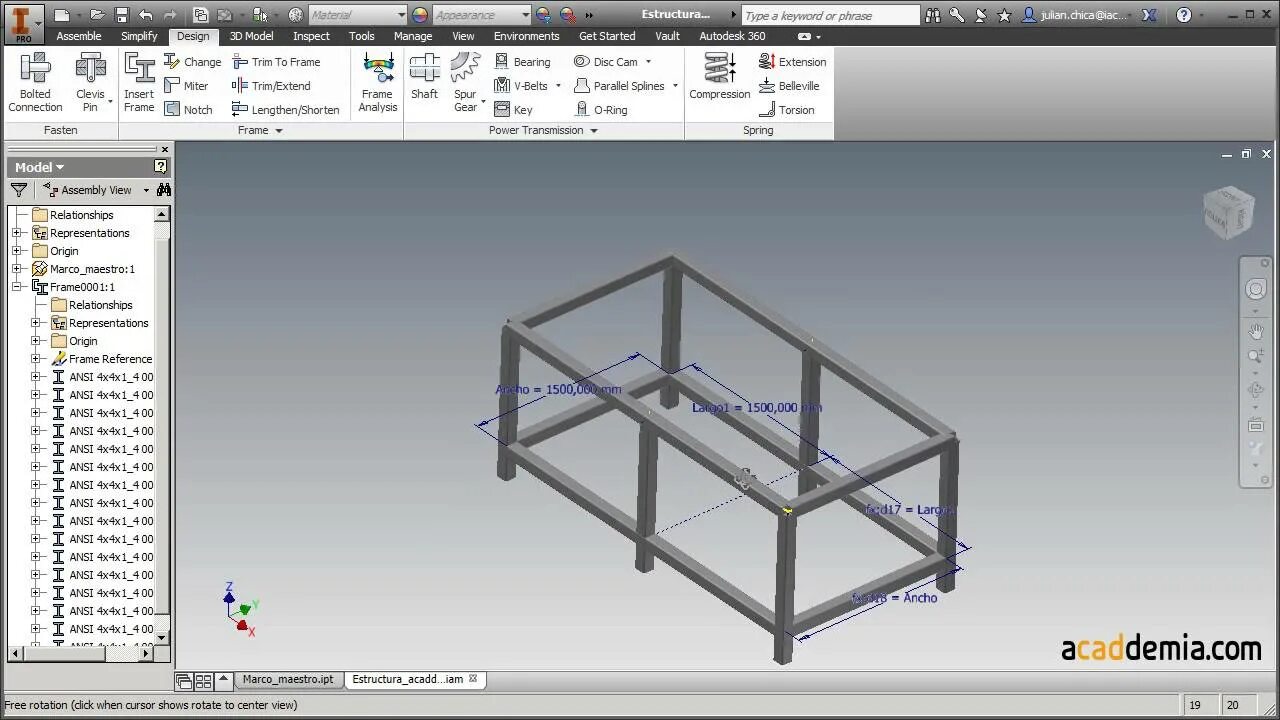Click the Favorites star icon
Image resolution: width=1280 pixels, height=720 pixels.
[x=1005, y=15]
